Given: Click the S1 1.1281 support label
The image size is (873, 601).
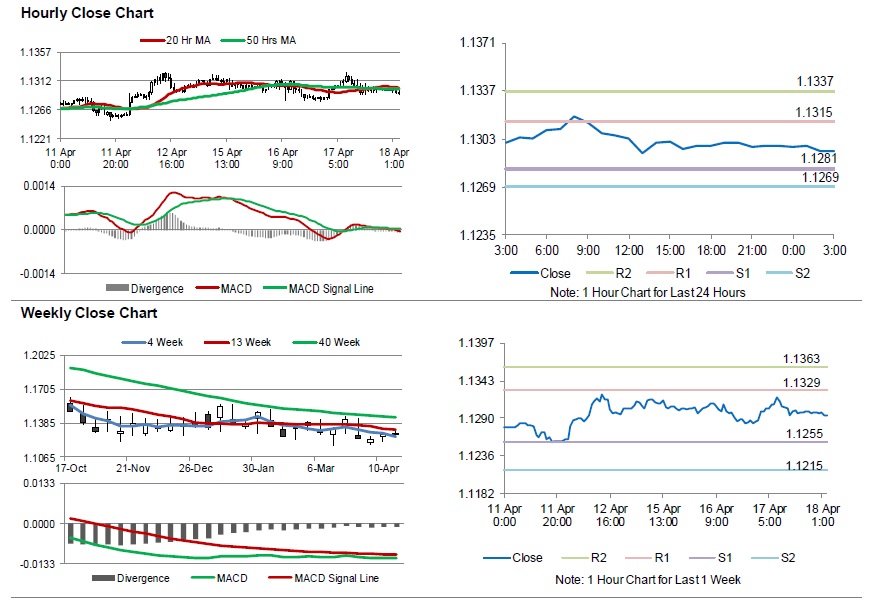Looking at the screenshot, I should coord(818,159).
